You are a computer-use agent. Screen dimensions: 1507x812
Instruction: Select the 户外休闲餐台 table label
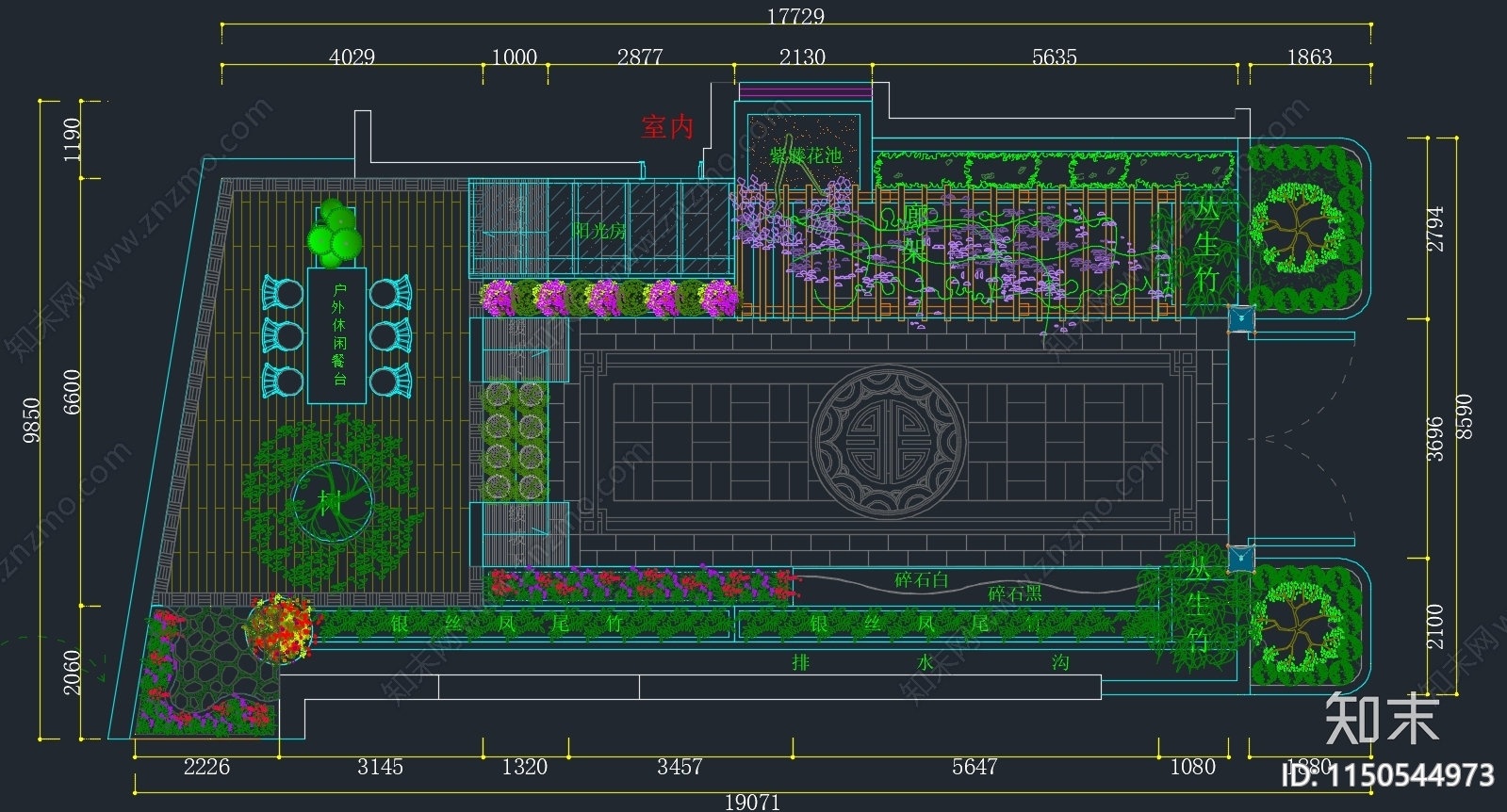point(338,333)
